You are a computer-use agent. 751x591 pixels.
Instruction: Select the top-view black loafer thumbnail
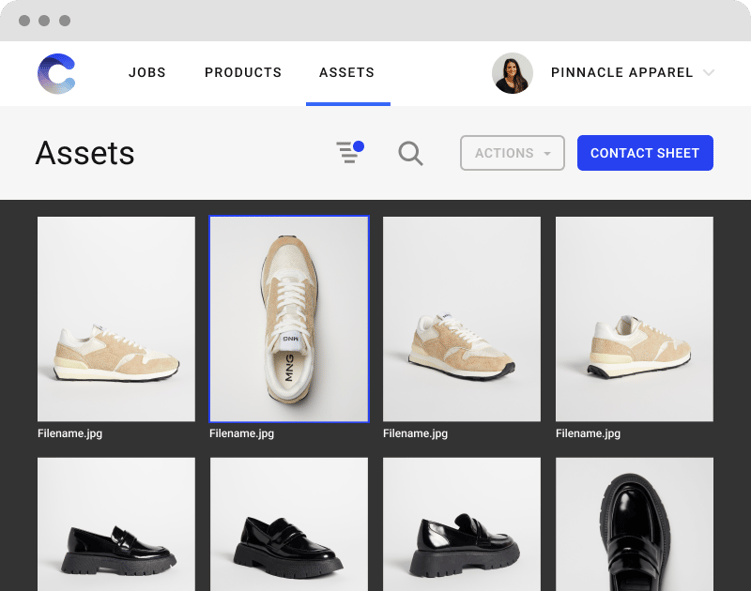[x=634, y=524]
